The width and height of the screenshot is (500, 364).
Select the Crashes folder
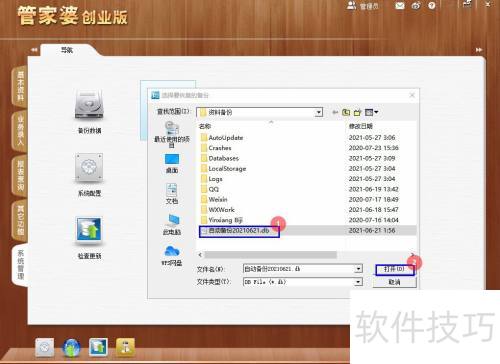216,148
